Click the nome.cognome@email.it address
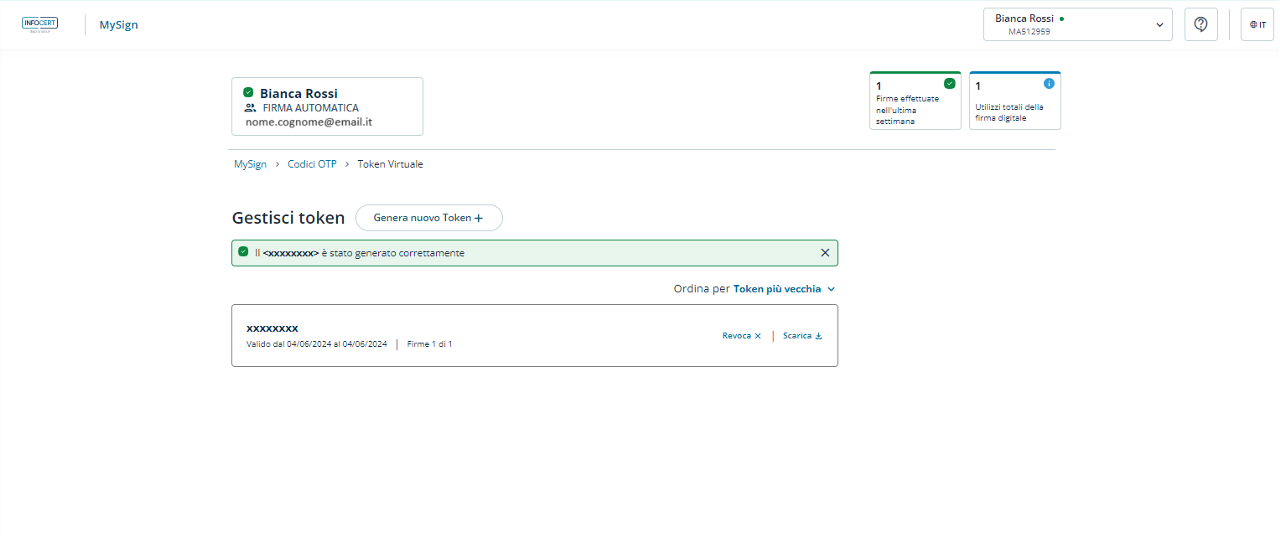The width and height of the screenshot is (1280, 536). tap(309, 122)
